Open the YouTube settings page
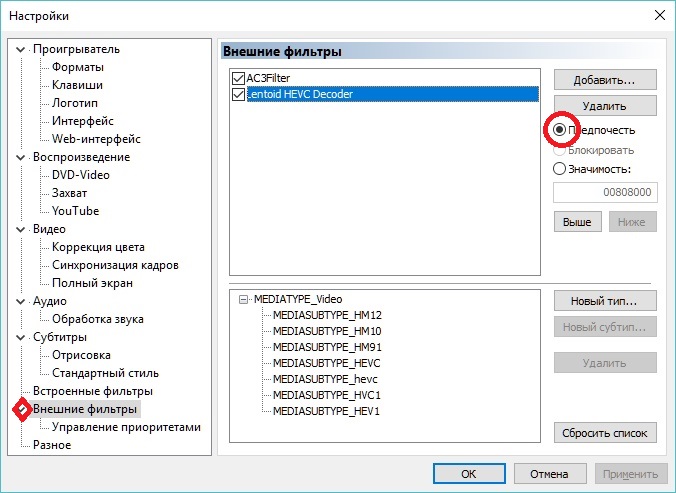Image resolution: width=676 pixels, height=493 pixels. click(75, 211)
